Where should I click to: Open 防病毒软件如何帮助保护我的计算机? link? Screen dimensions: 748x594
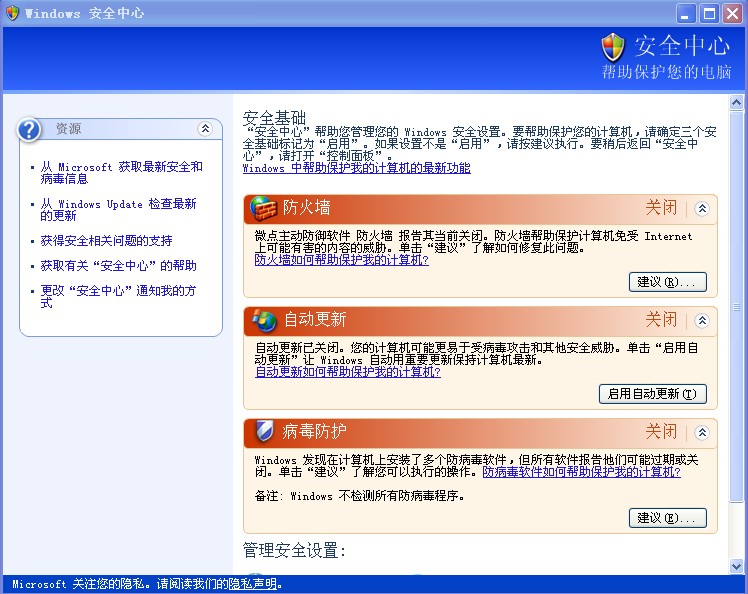click(x=582, y=472)
